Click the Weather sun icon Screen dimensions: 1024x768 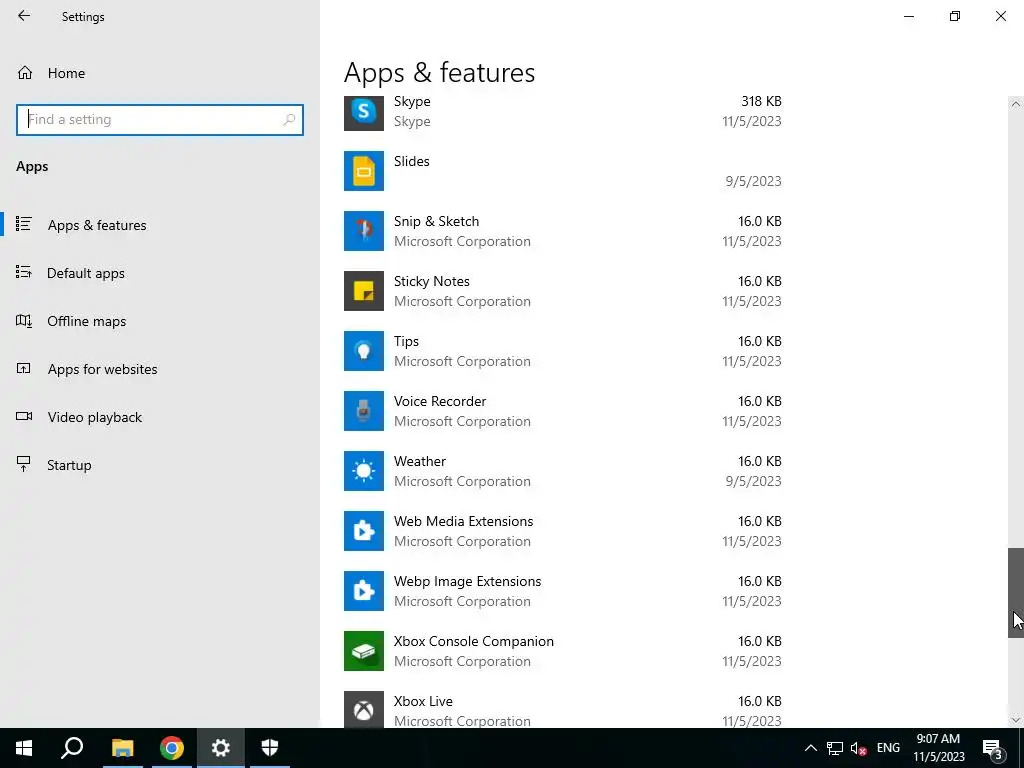364,472
